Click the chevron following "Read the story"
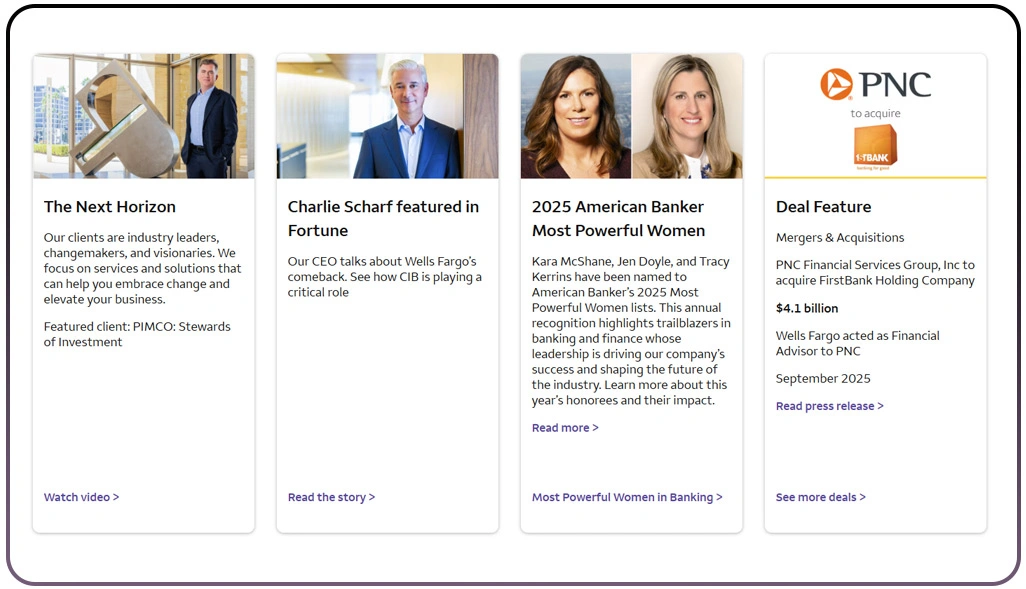Image resolution: width=1026 pixels, height=589 pixels. [x=373, y=497]
